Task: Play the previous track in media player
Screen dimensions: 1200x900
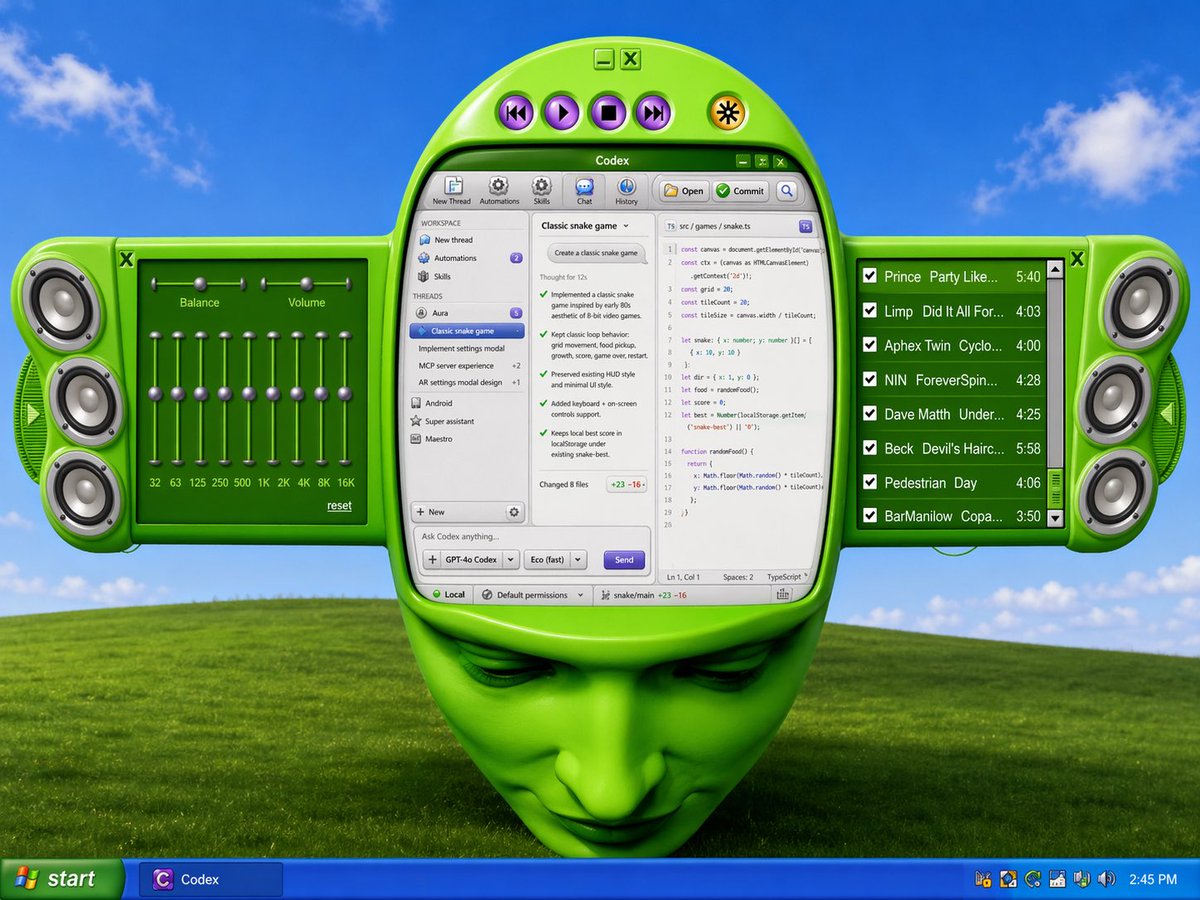Action: tap(516, 113)
